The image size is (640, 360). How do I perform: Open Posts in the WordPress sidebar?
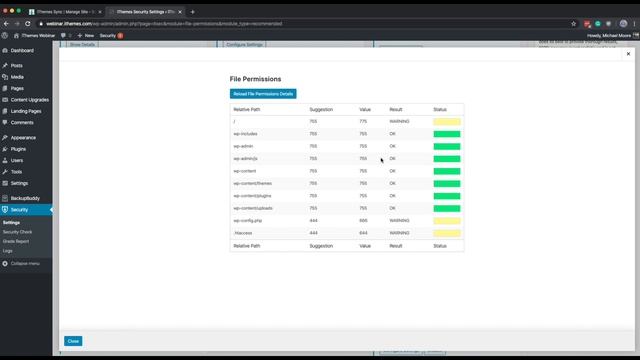(16, 65)
